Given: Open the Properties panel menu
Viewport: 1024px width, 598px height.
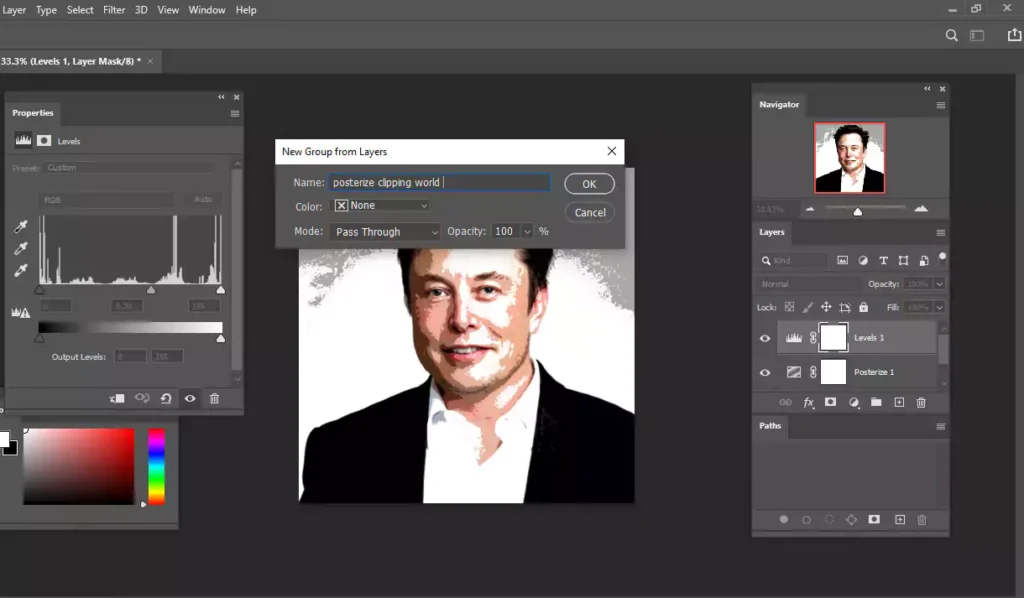Looking at the screenshot, I should [234, 114].
